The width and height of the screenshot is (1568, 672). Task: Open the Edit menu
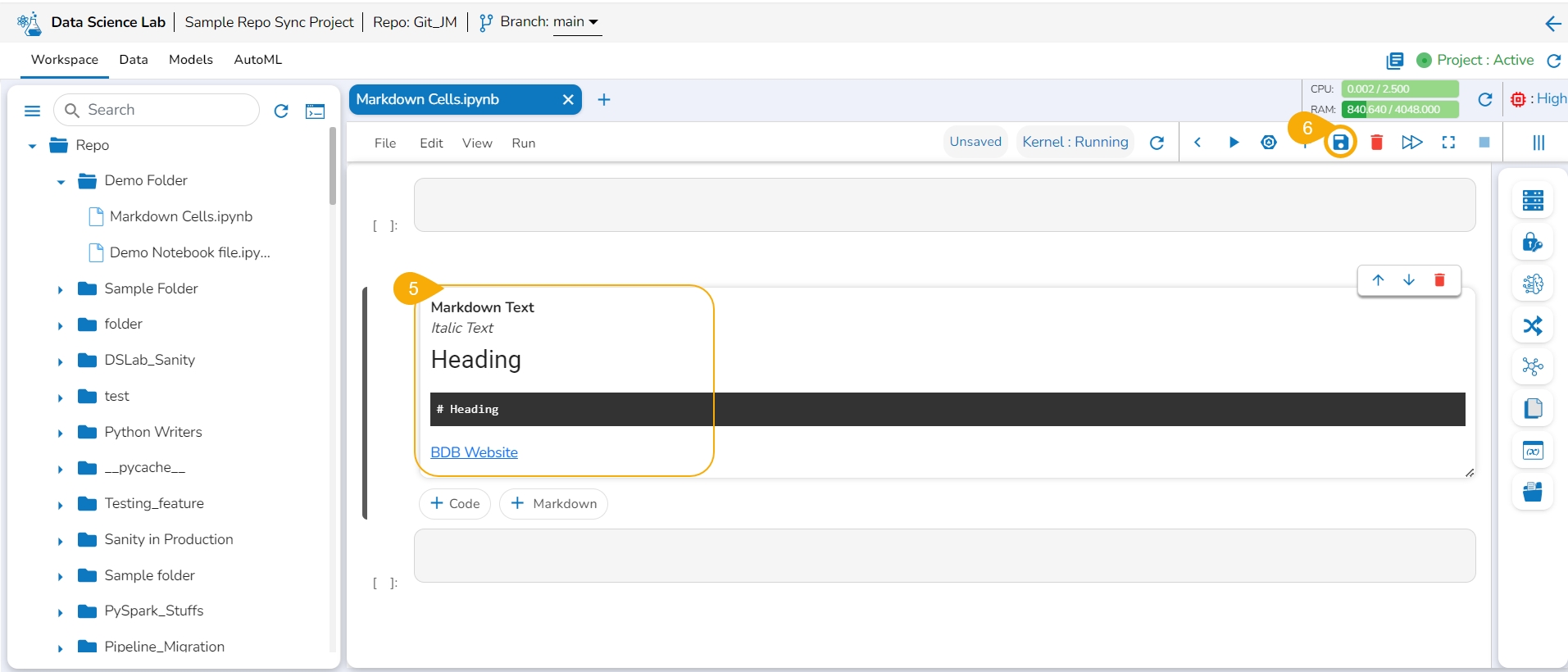tap(431, 143)
